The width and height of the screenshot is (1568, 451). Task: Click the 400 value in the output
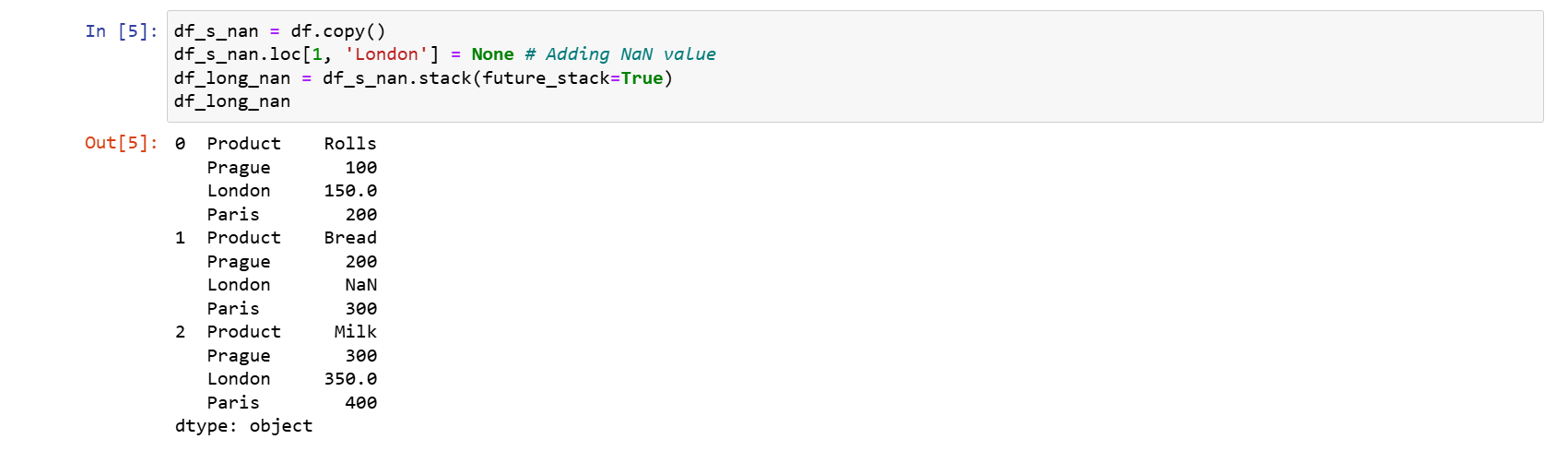tap(360, 403)
